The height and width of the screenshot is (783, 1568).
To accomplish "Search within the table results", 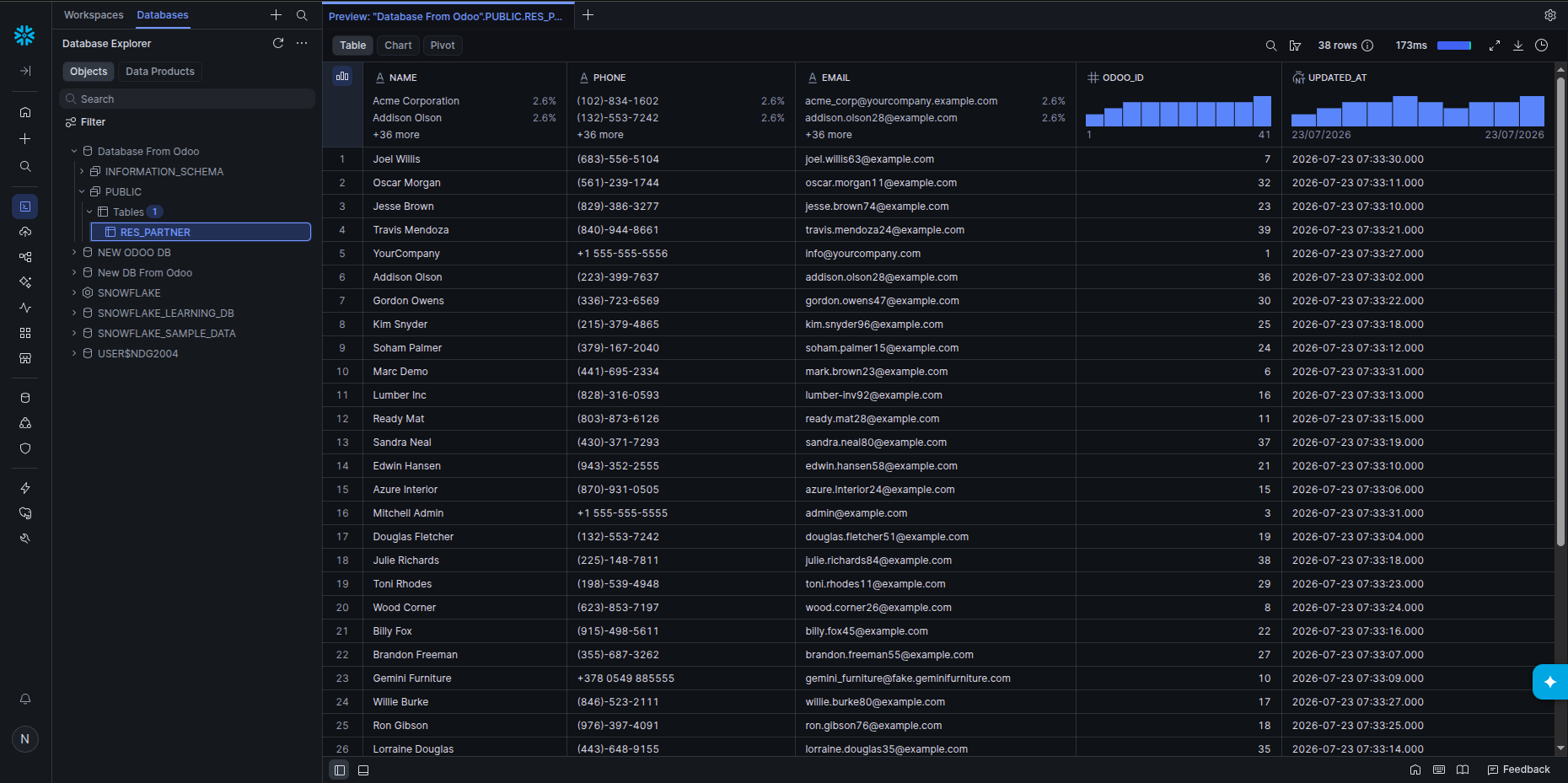I will pyautogui.click(x=1271, y=46).
